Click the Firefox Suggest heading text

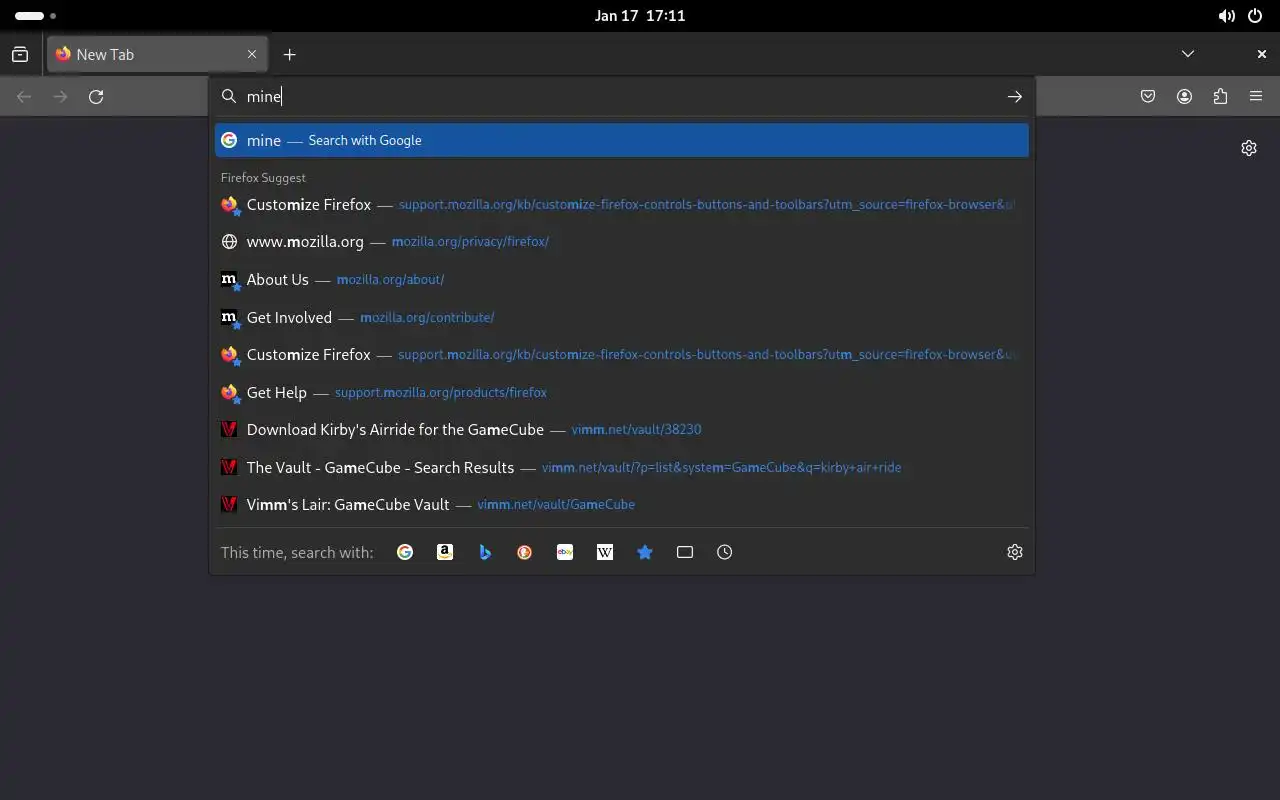[x=263, y=178]
